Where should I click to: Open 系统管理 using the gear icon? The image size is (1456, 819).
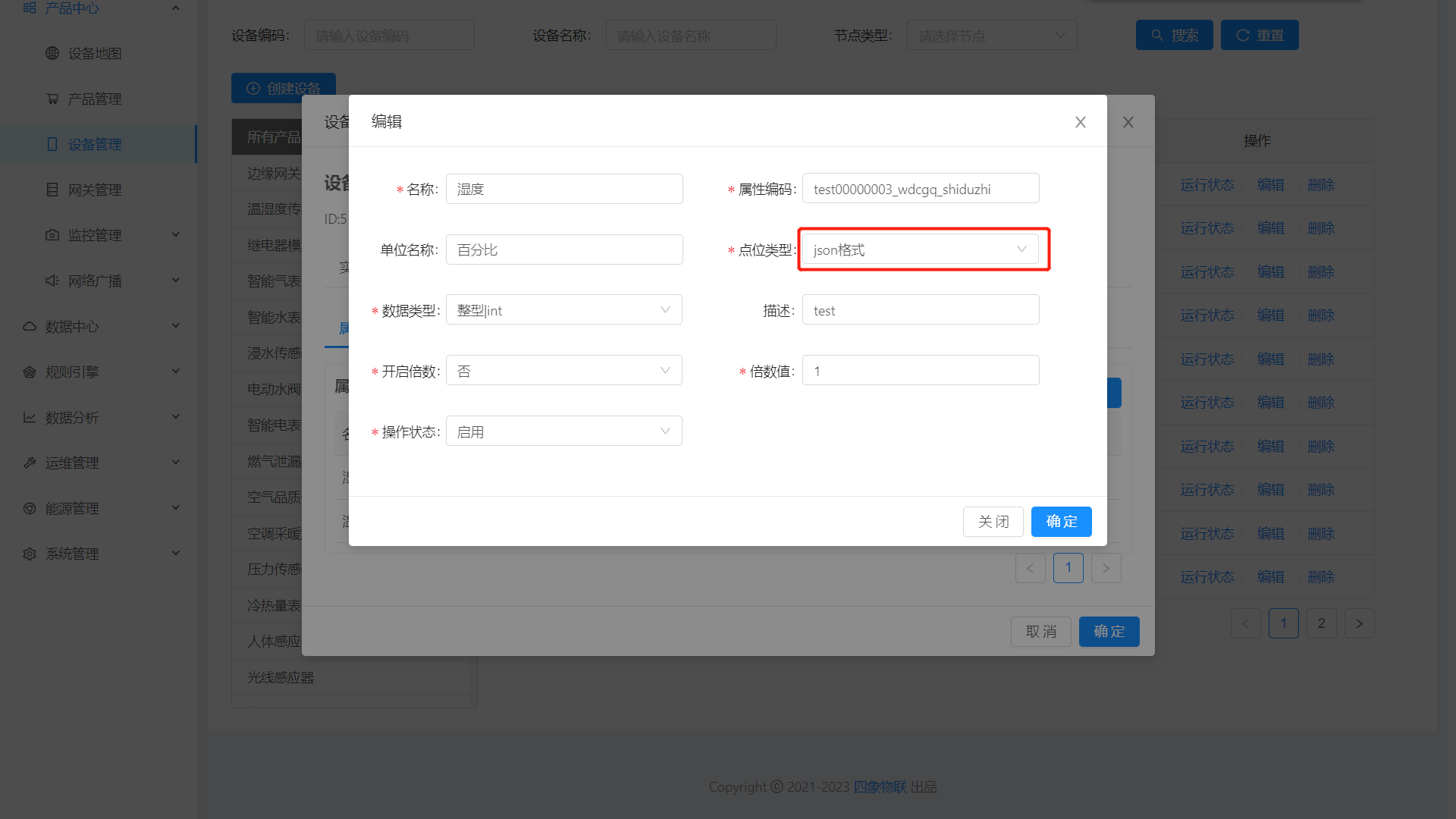click(29, 554)
